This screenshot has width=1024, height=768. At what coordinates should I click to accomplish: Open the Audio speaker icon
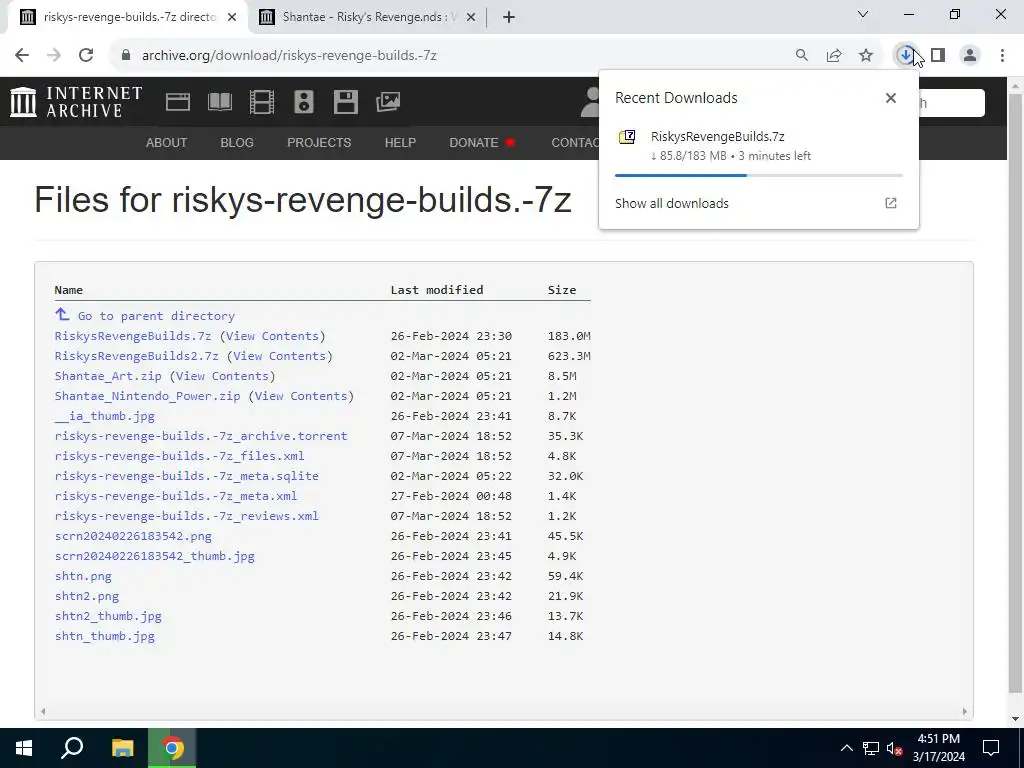(x=304, y=102)
